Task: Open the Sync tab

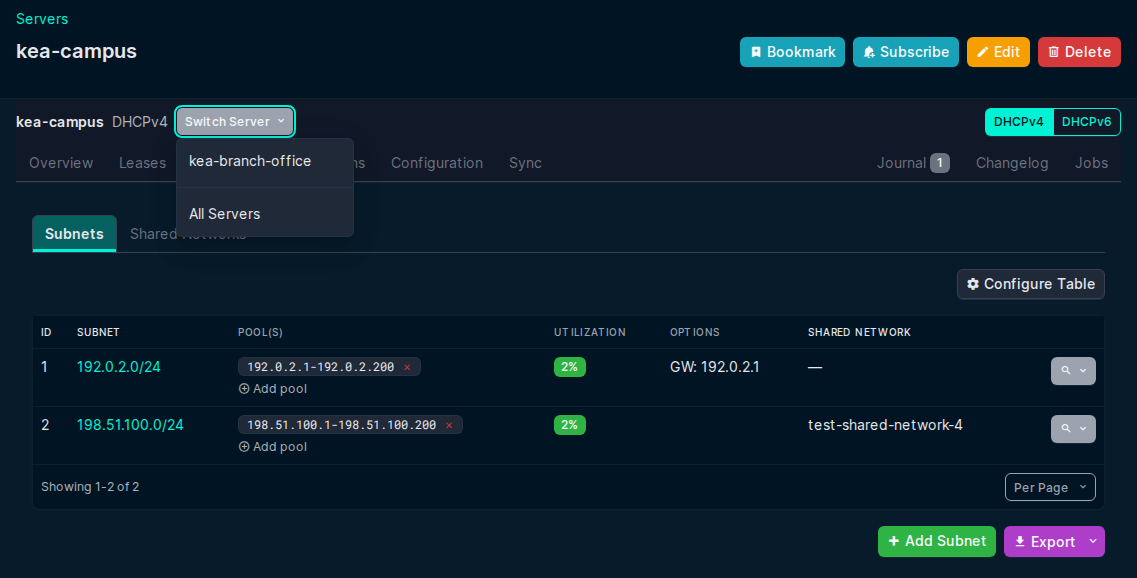Action: tap(525, 163)
